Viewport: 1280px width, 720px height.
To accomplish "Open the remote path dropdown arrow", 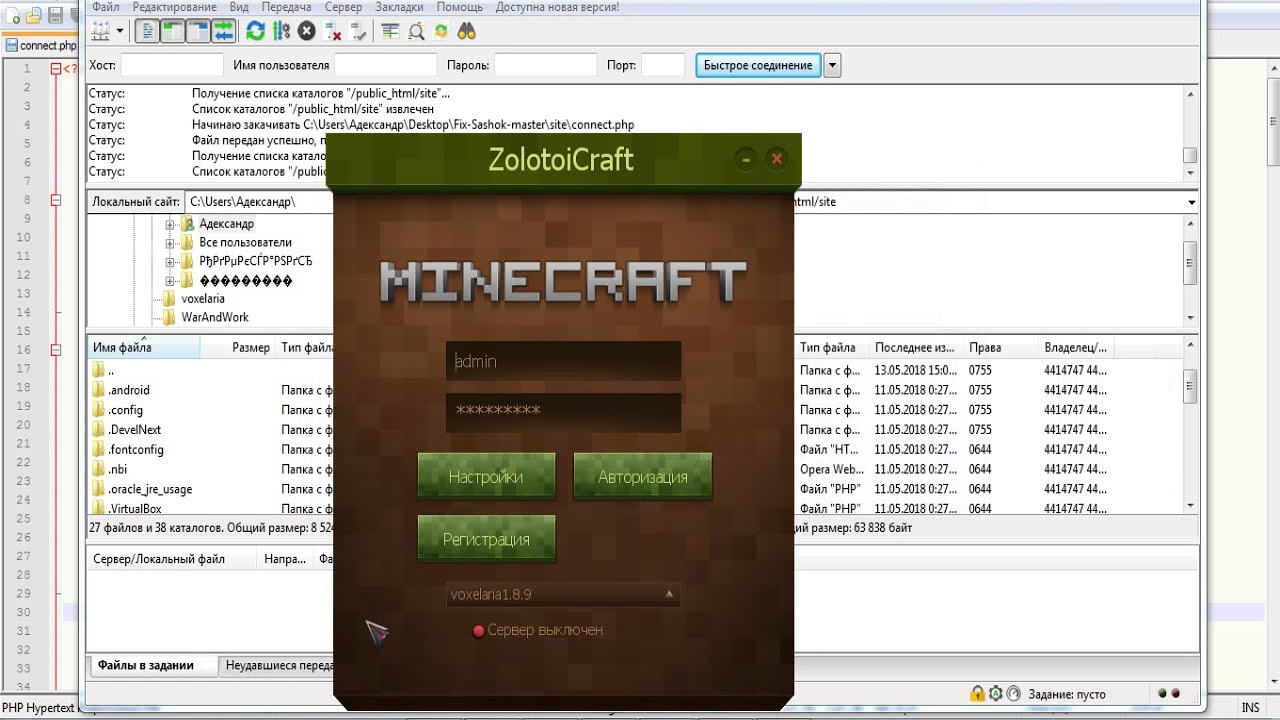I will point(1191,202).
